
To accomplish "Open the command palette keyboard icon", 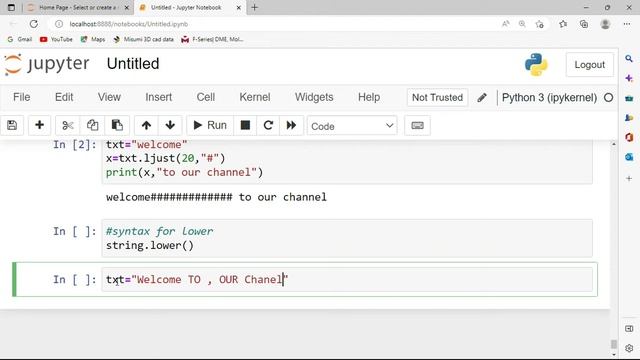I will click(417, 125).
